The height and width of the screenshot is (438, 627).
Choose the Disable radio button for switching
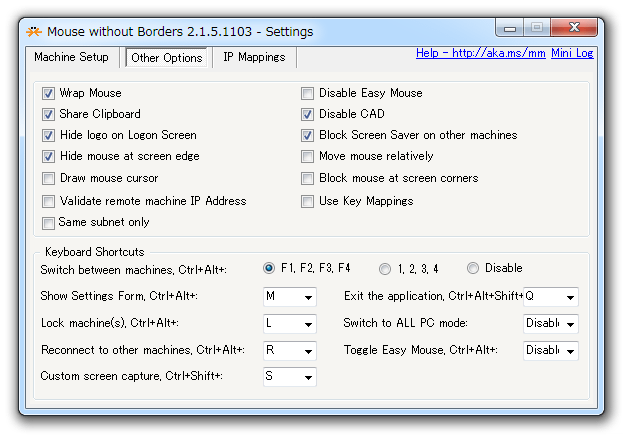pos(473,268)
